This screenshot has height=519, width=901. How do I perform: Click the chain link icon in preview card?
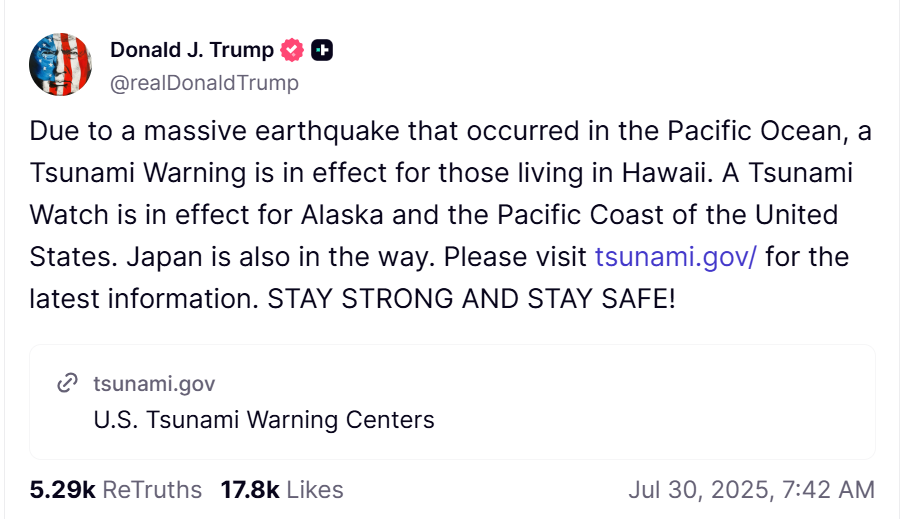point(68,383)
